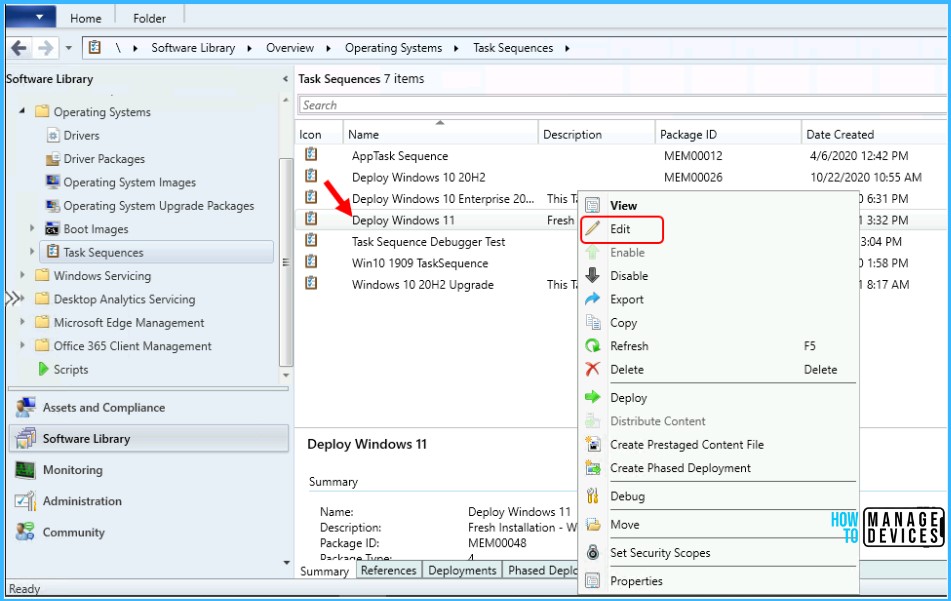The image size is (951, 601).
Task: Click the Refresh green icon
Action: pos(593,346)
